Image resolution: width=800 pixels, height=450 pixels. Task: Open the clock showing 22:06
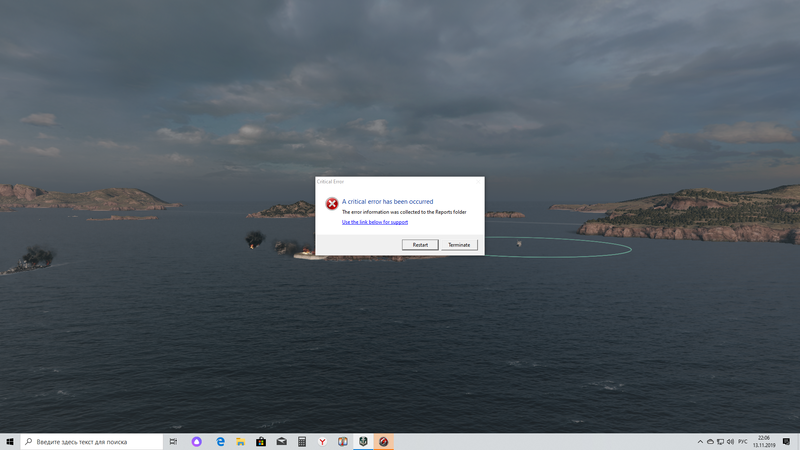tap(764, 442)
